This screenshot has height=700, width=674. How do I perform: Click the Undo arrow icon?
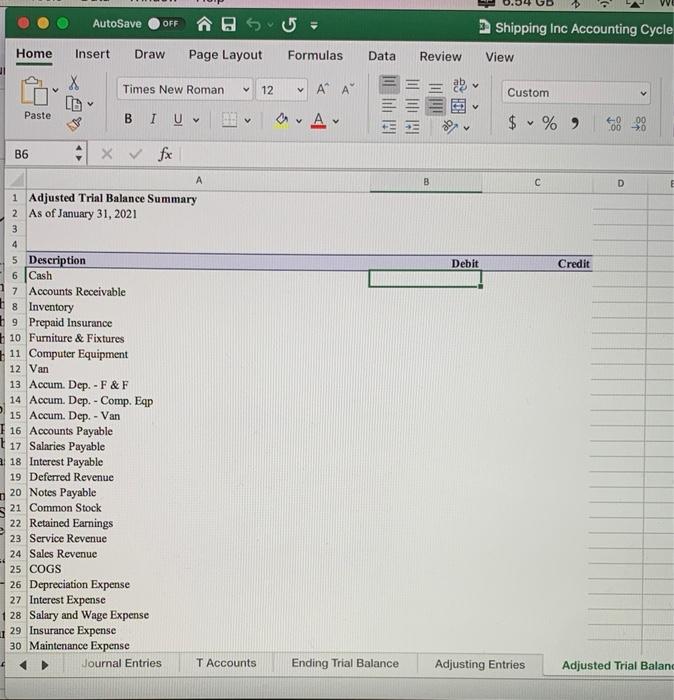point(254,24)
